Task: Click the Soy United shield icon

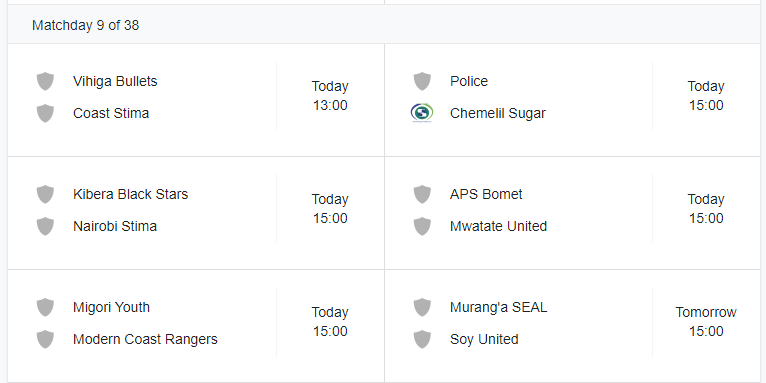Action: coord(422,340)
